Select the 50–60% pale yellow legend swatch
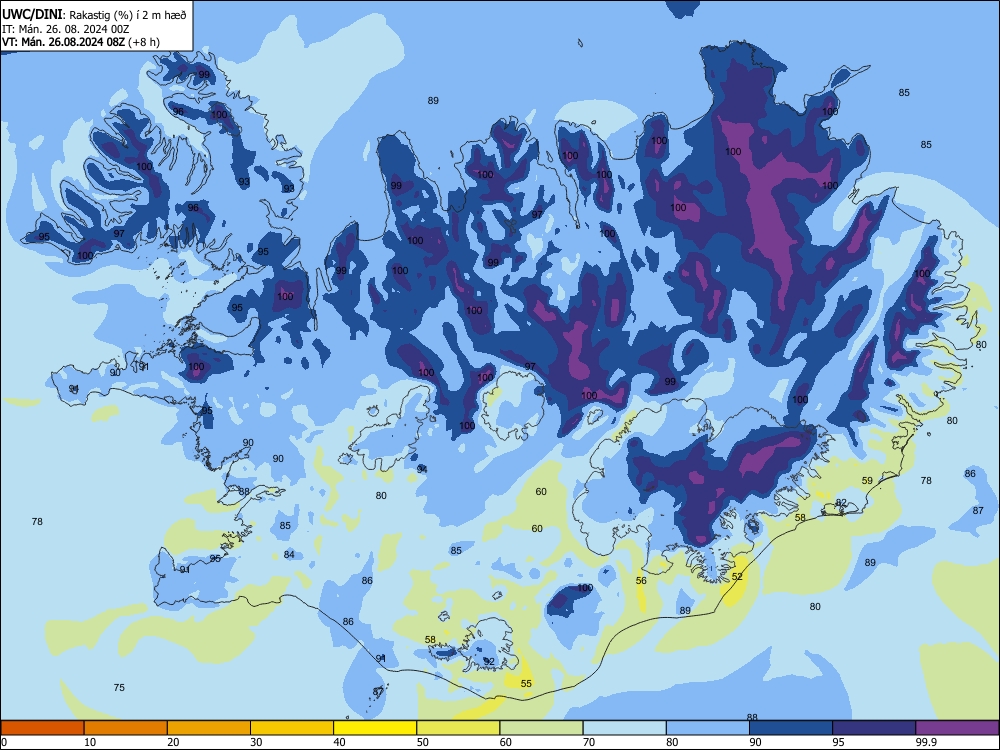 coord(458,728)
